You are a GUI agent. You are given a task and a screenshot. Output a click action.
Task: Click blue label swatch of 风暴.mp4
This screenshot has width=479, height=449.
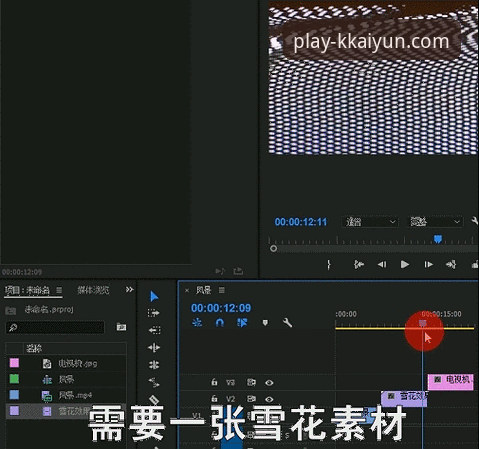(x=14, y=395)
